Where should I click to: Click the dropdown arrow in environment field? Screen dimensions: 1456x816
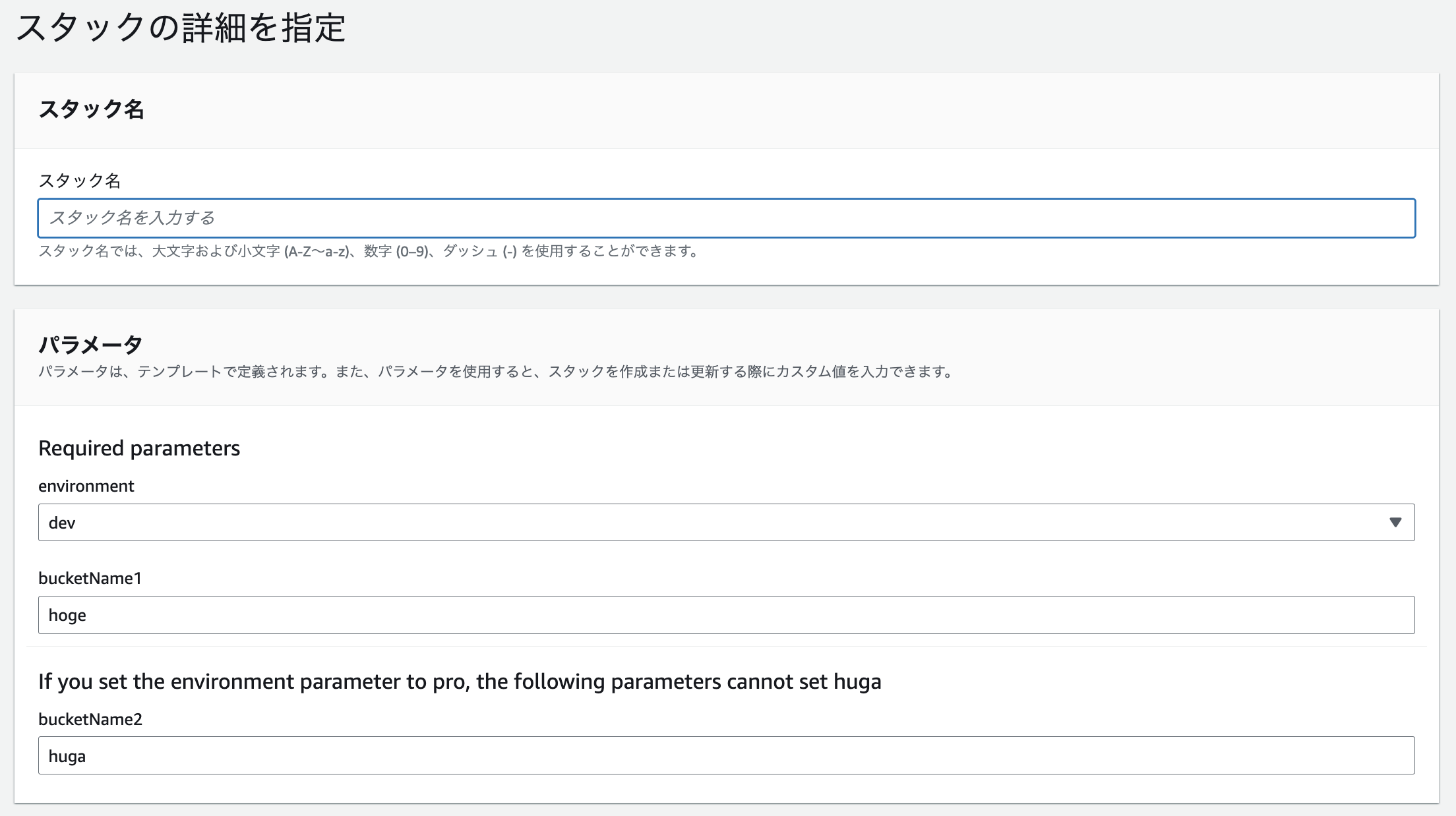(x=1395, y=522)
